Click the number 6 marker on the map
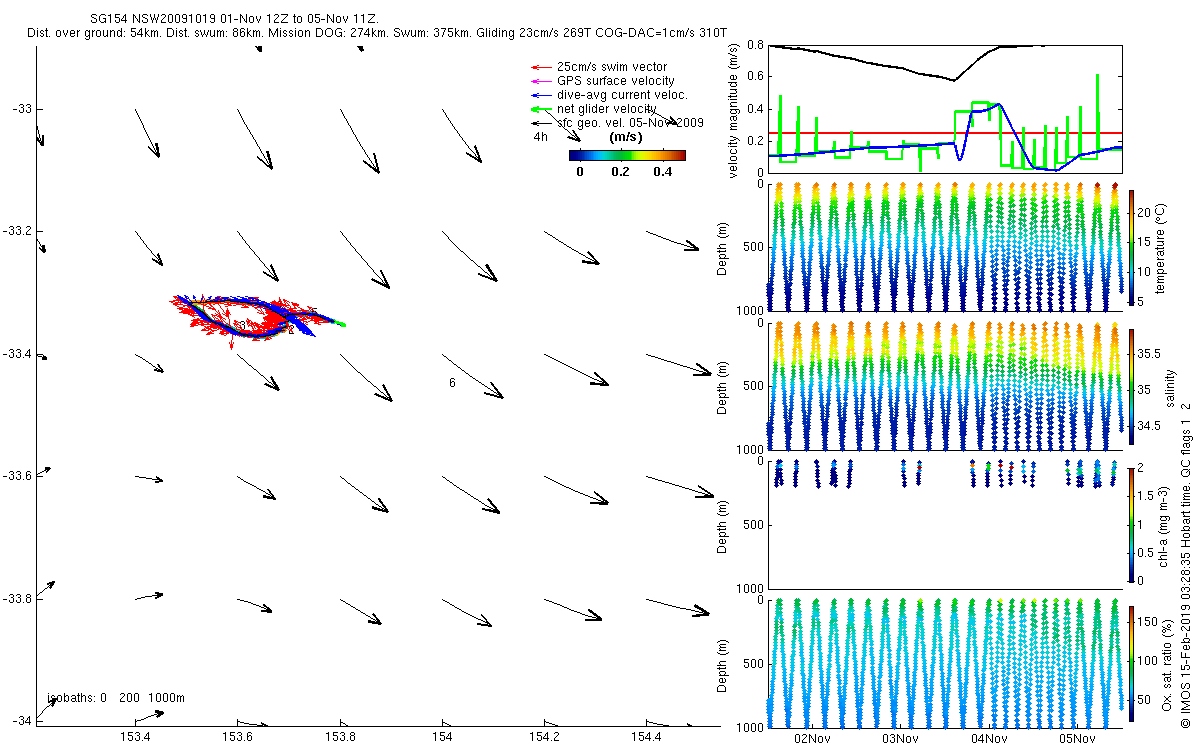This screenshot has width=1200, height=750. pyautogui.click(x=452, y=383)
